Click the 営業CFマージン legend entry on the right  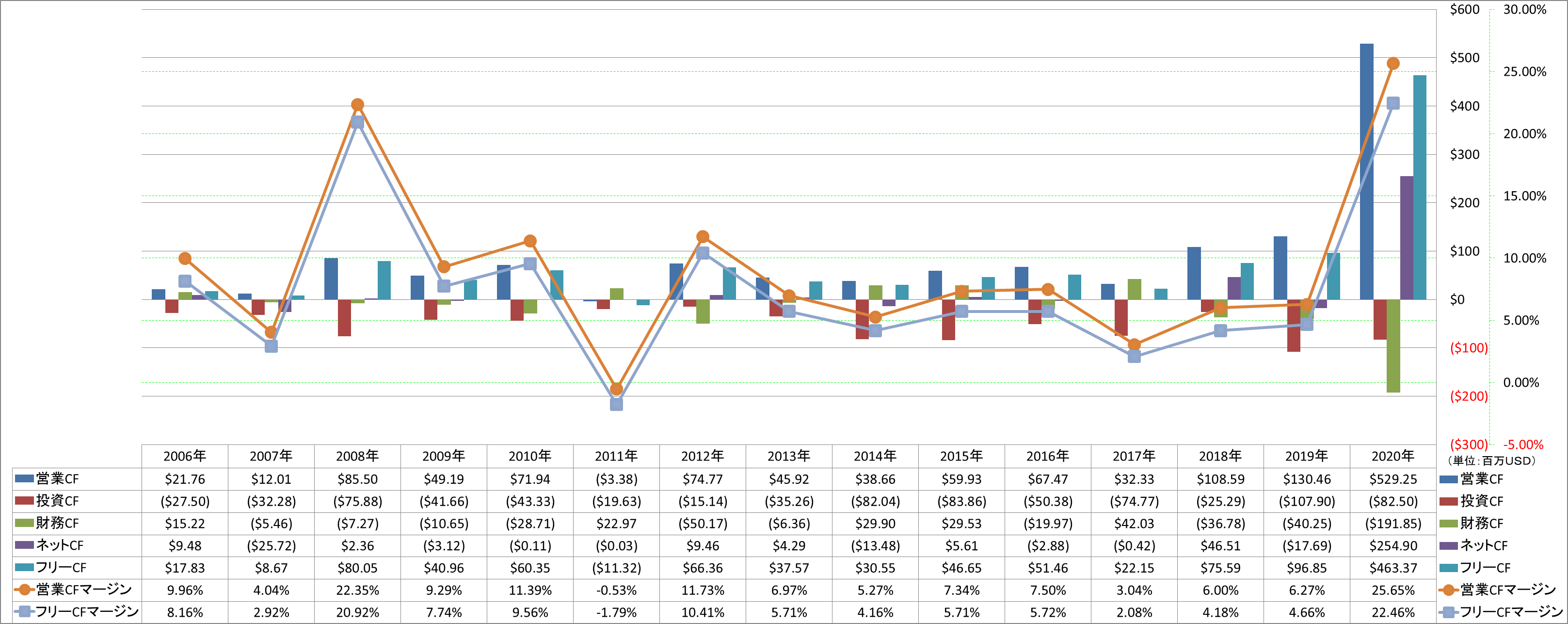coord(1498,589)
